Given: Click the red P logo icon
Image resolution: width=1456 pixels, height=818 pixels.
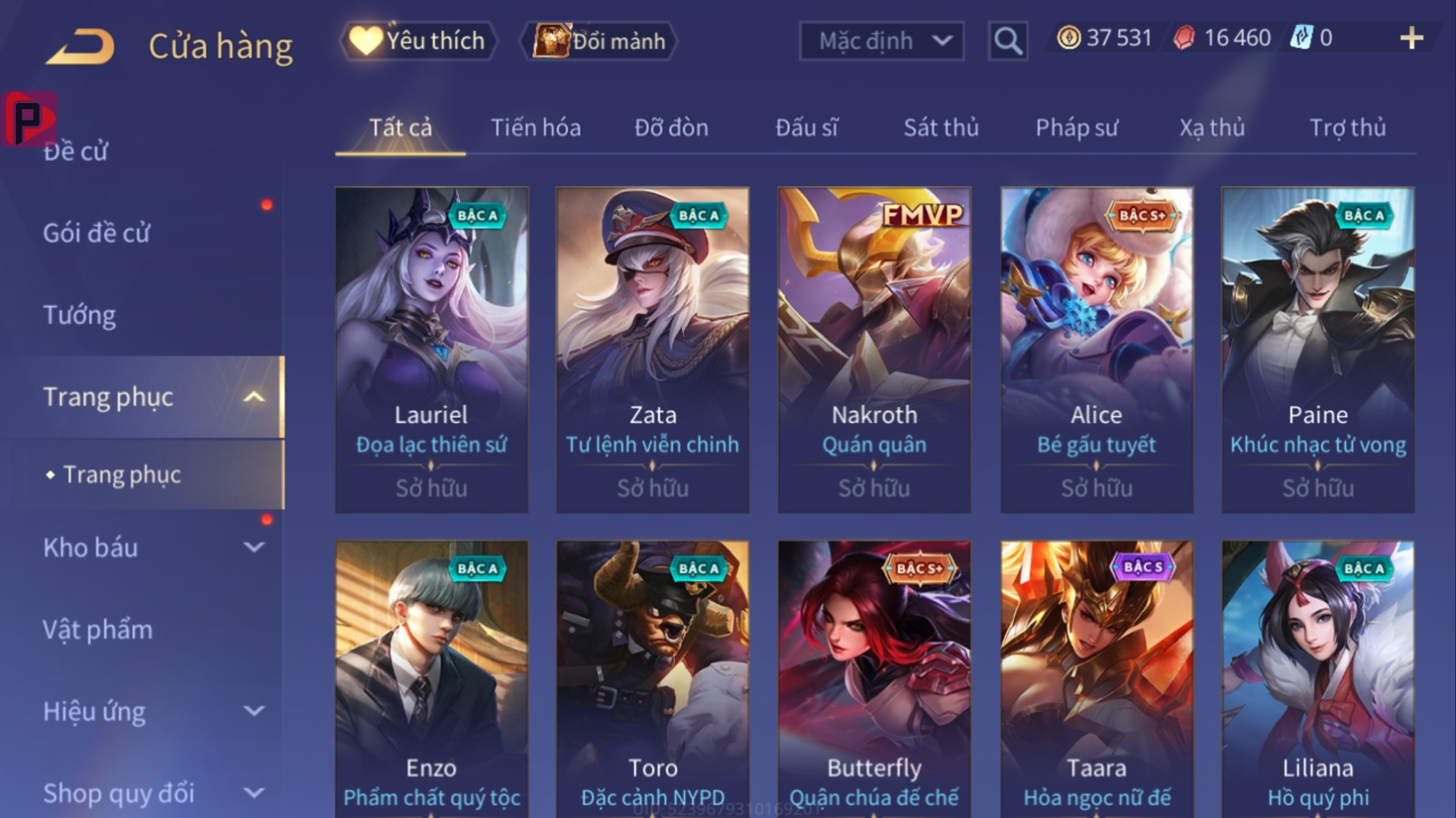Looking at the screenshot, I should pyautogui.click(x=29, y=118).
